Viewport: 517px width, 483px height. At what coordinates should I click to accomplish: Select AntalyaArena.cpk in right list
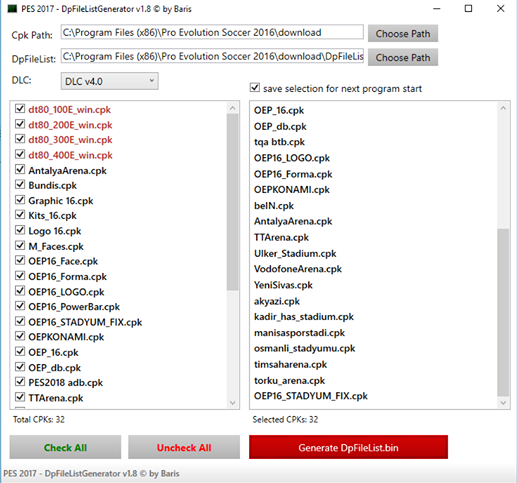(x=293, y=221)
